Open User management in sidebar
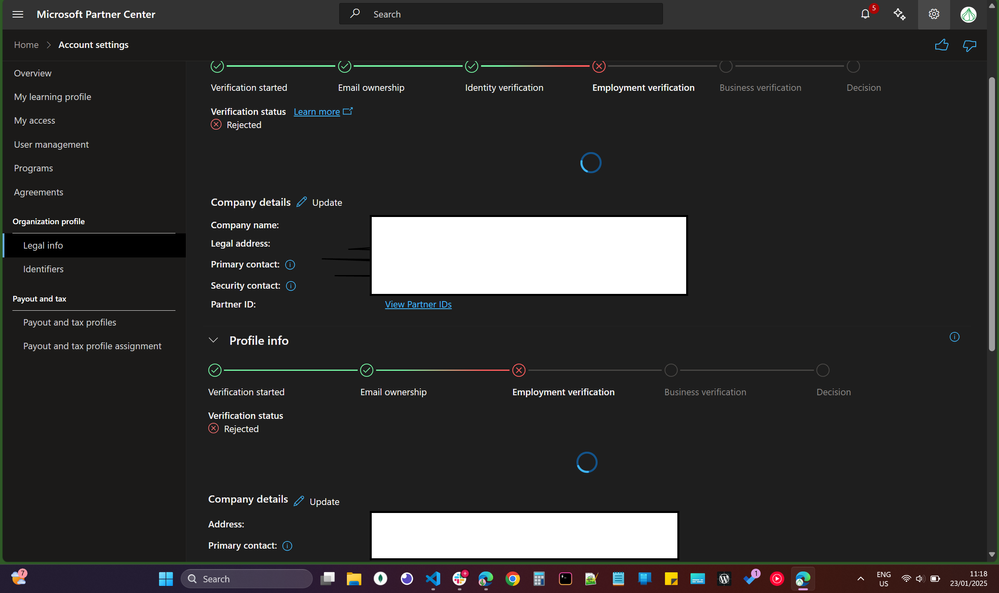999x593 pixels. [x=51, y=145]
